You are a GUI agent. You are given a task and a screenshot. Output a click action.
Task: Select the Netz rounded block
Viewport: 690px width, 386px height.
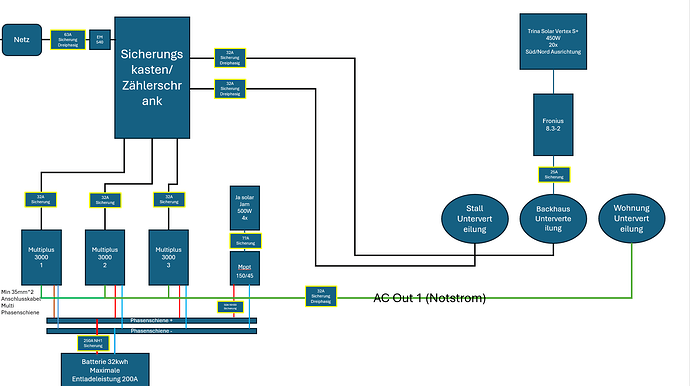(x=22, y=40)
